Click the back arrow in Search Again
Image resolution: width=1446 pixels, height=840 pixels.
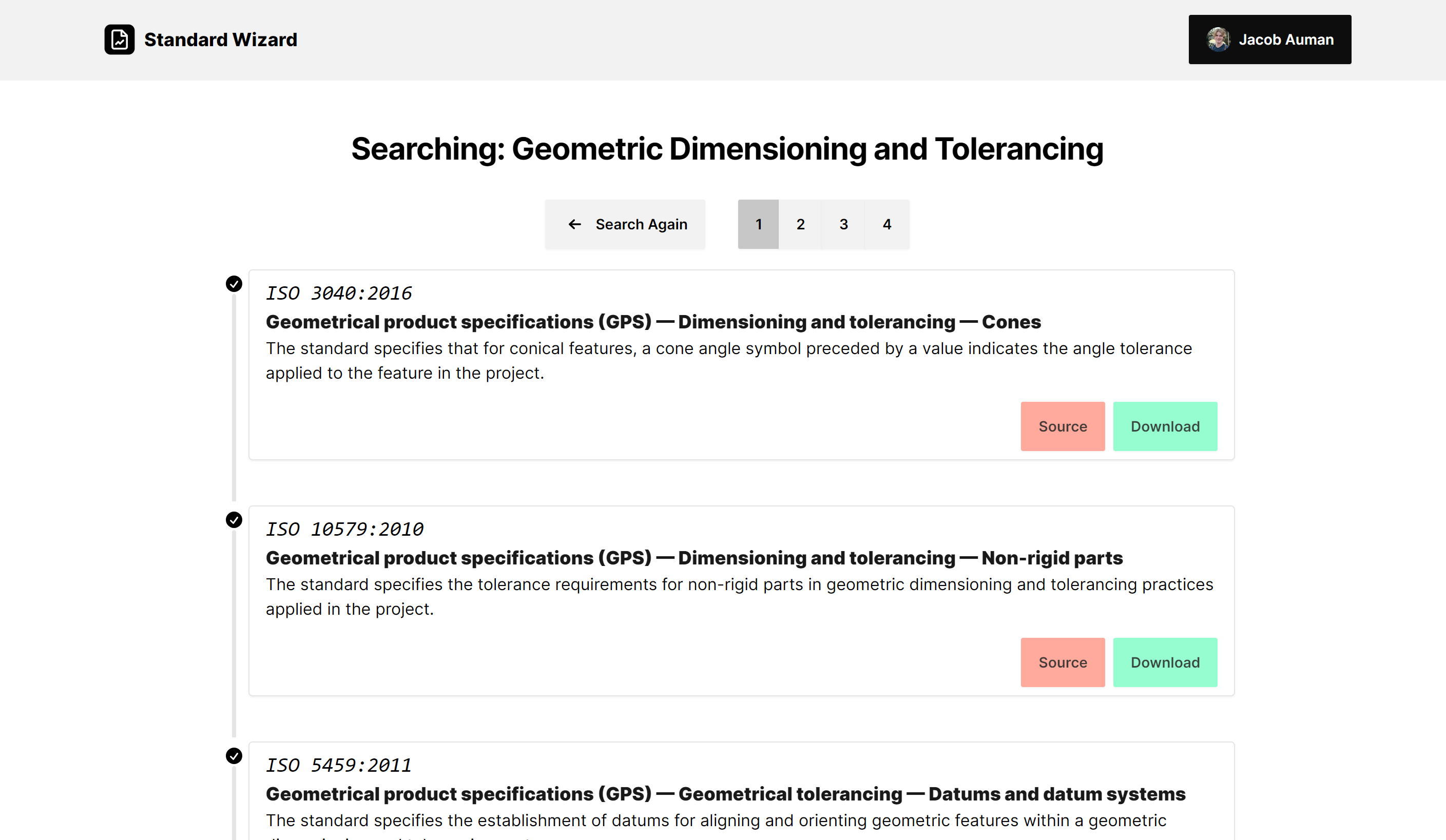pyautogui.click(x=574, y=224)
